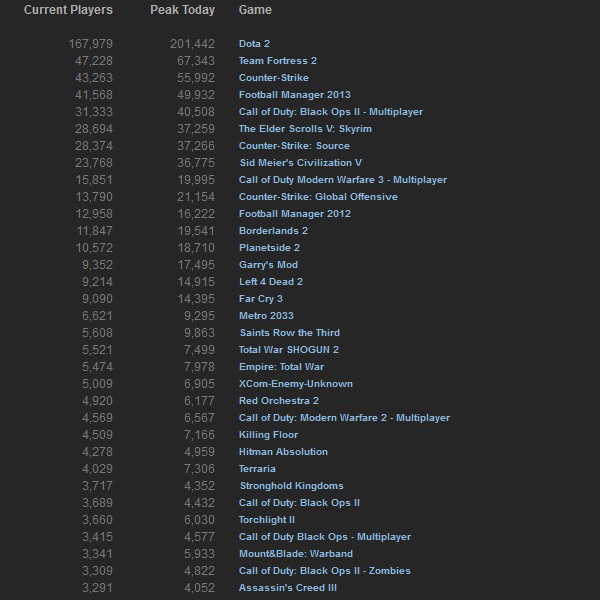Select the Left 4 Dead 2 link
This screenshot has height=600, width=600.
coord(270,282)
